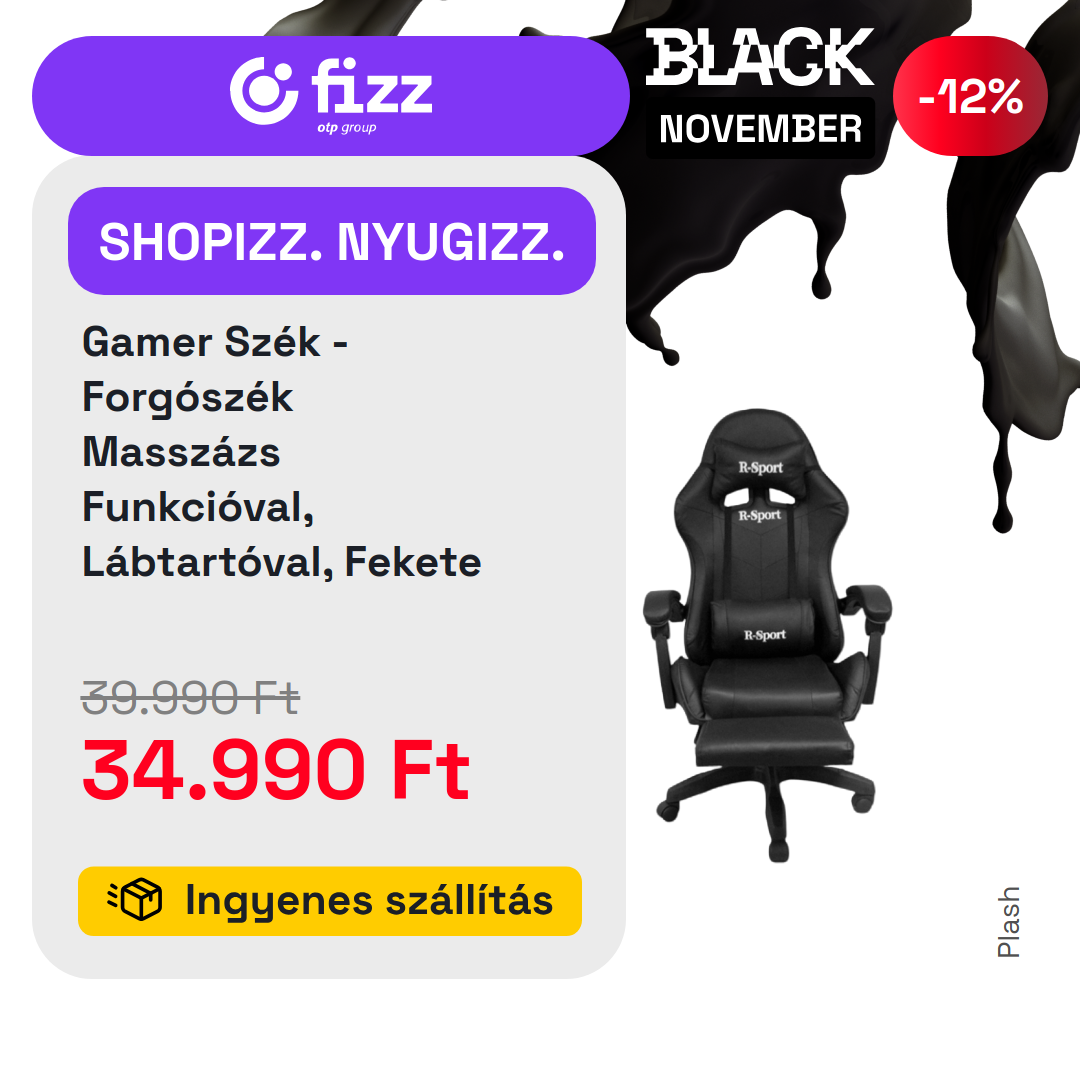Click the Lábtartóval, Fekete title line
Image resolution: width=1080 pixels, height=1080 pixels.
(282, 562)
